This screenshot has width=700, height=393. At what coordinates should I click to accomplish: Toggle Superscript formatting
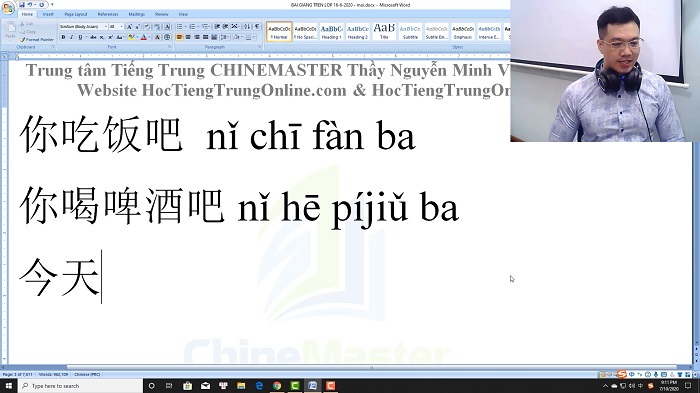pos(110,37)
